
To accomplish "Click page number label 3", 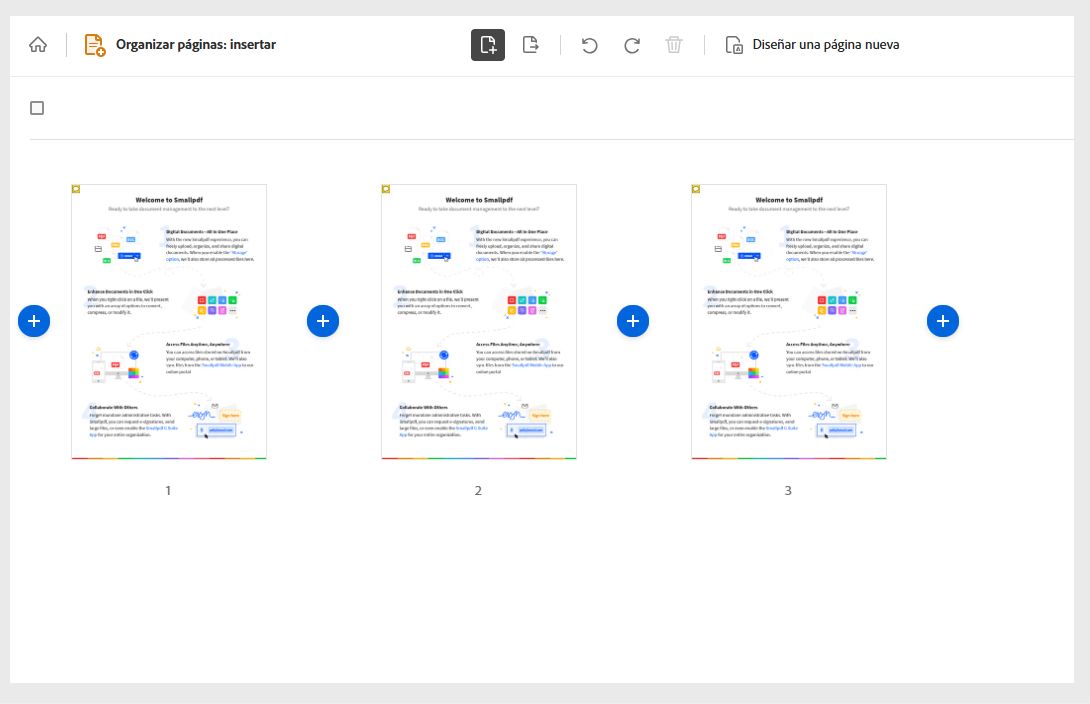I will pos(788,491).
